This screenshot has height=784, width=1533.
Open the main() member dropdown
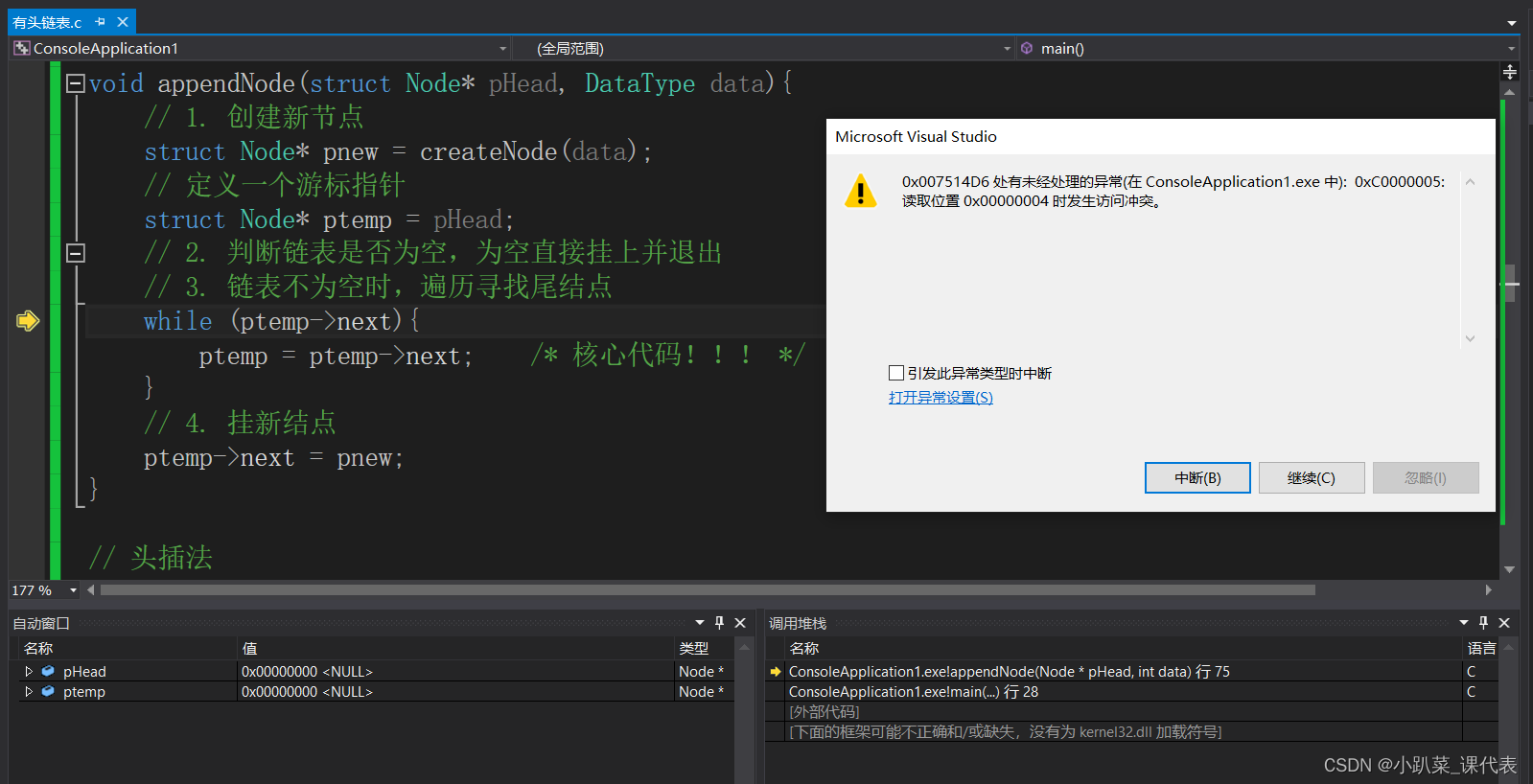point(1511,49)
